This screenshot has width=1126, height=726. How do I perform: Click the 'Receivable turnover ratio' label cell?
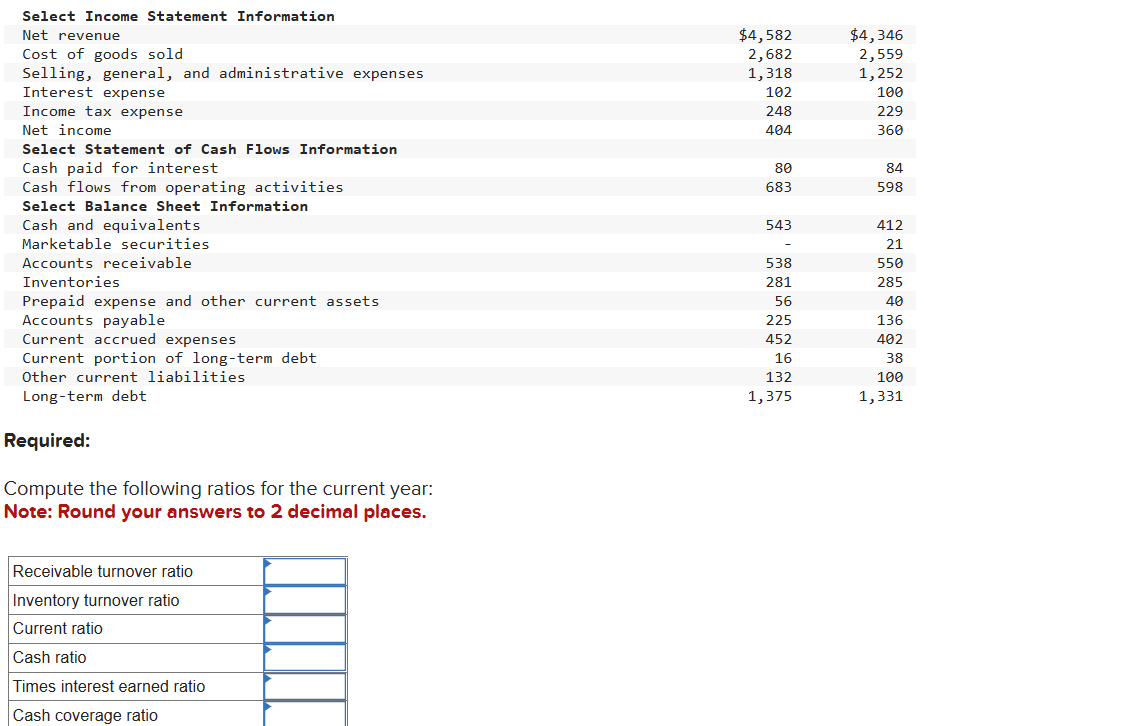[136, 572]
